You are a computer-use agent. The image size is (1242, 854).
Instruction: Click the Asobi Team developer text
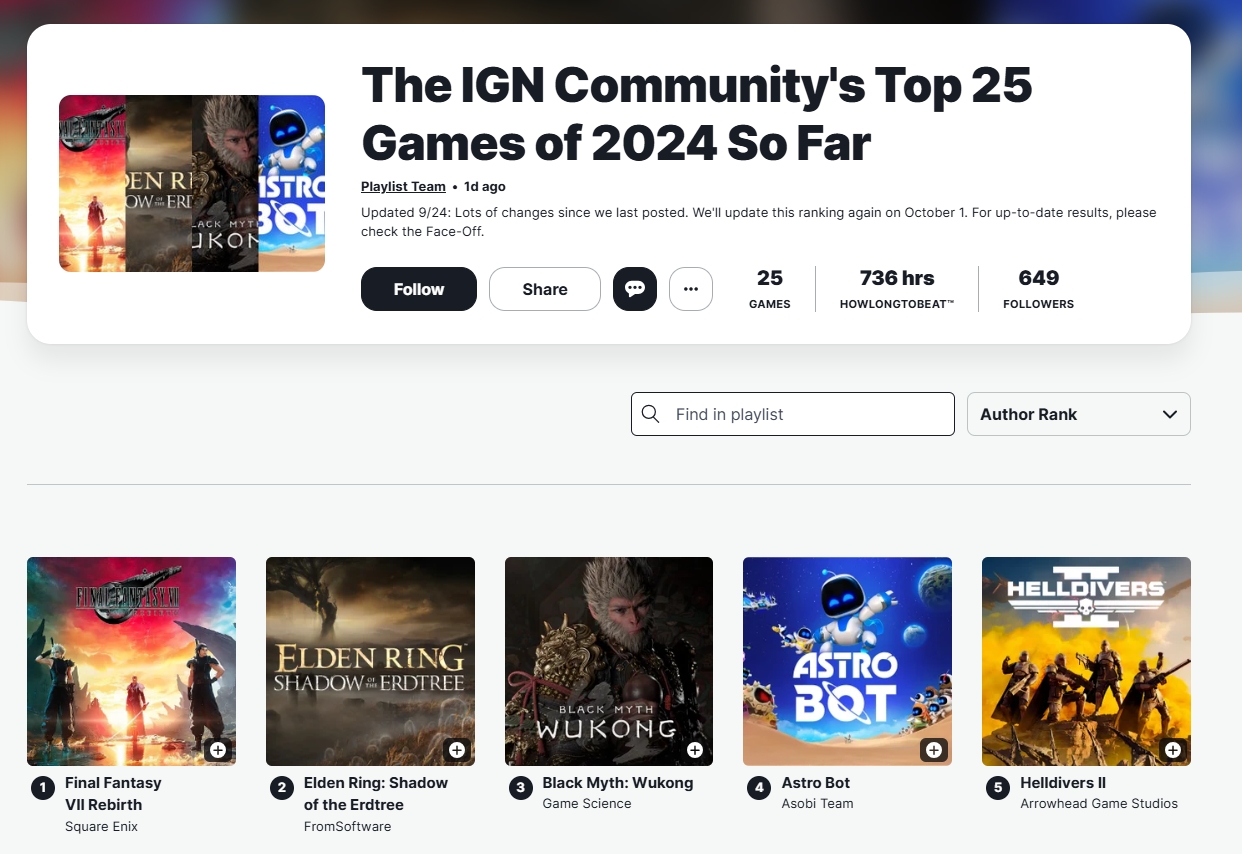817,804
